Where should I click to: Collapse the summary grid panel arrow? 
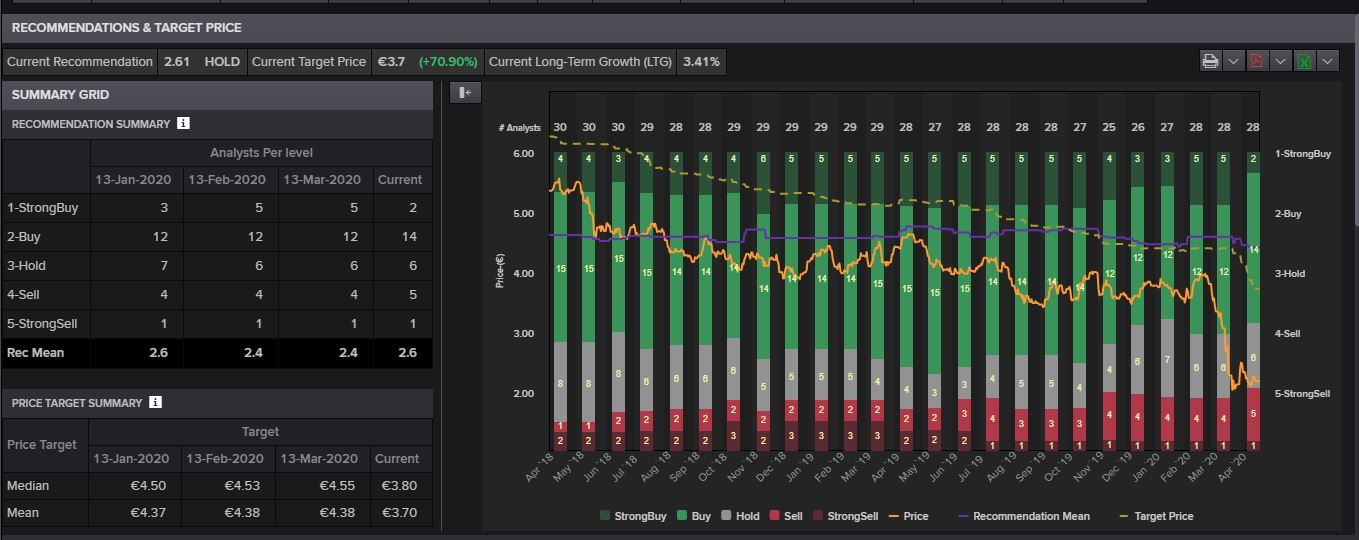click(465, 93)
